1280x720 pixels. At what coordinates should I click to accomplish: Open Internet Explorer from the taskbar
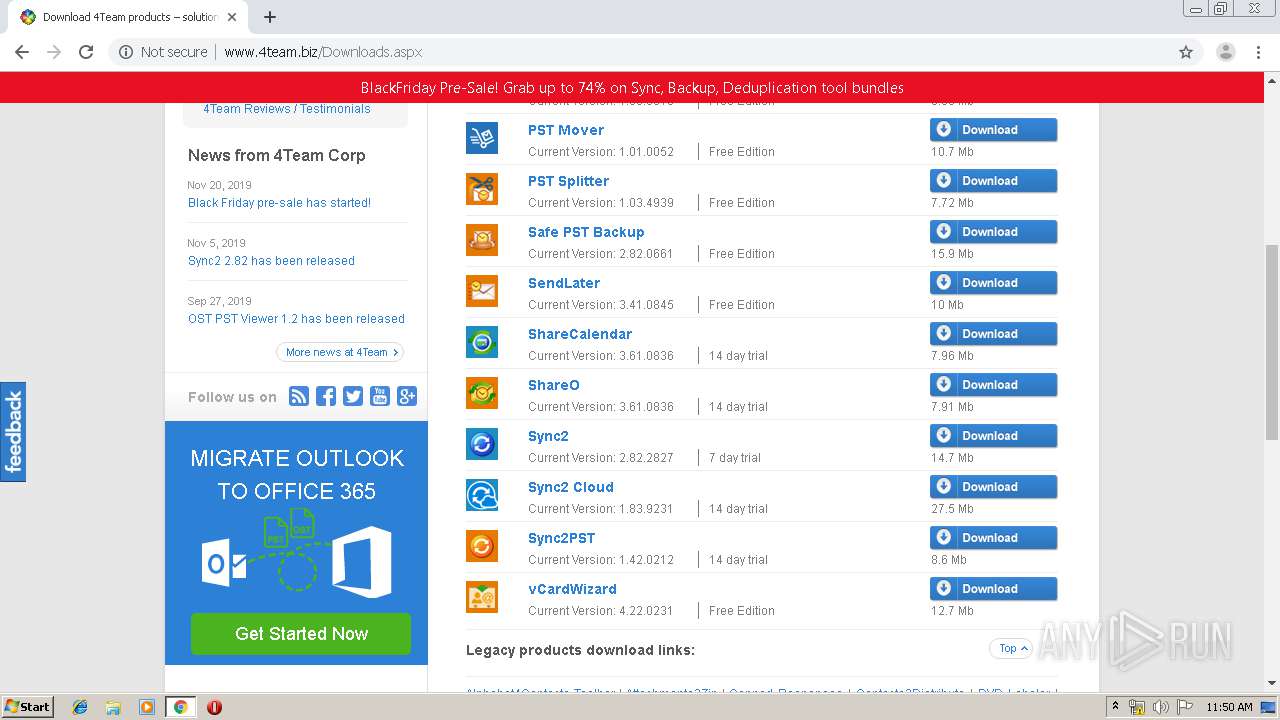[80, 707]
